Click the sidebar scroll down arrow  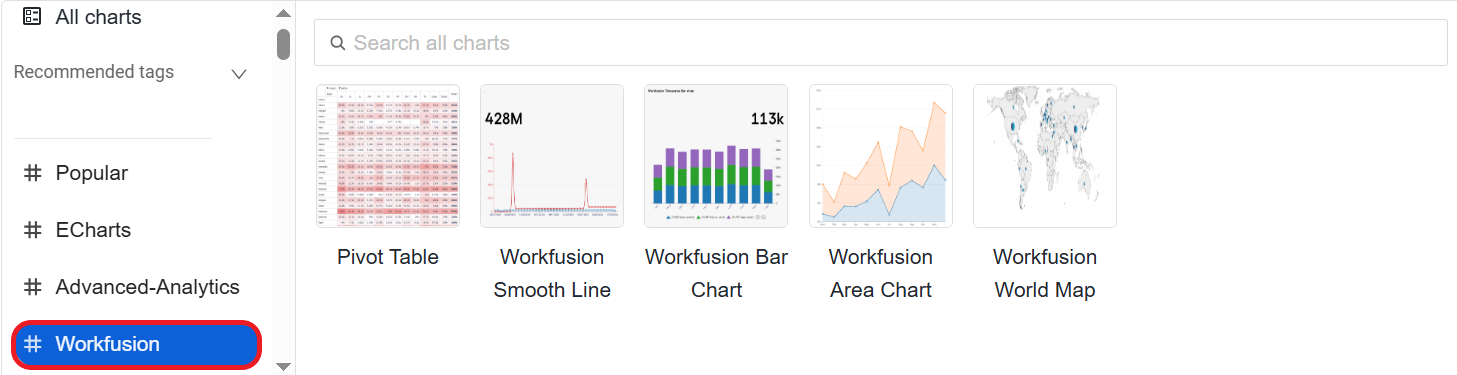point(283,367)
